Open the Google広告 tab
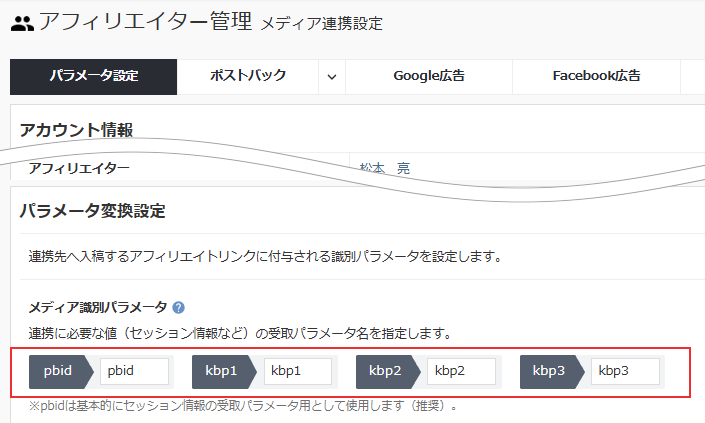Image resolution: width=705 pixels, height=423 pixels. click(x=428, y=76)
